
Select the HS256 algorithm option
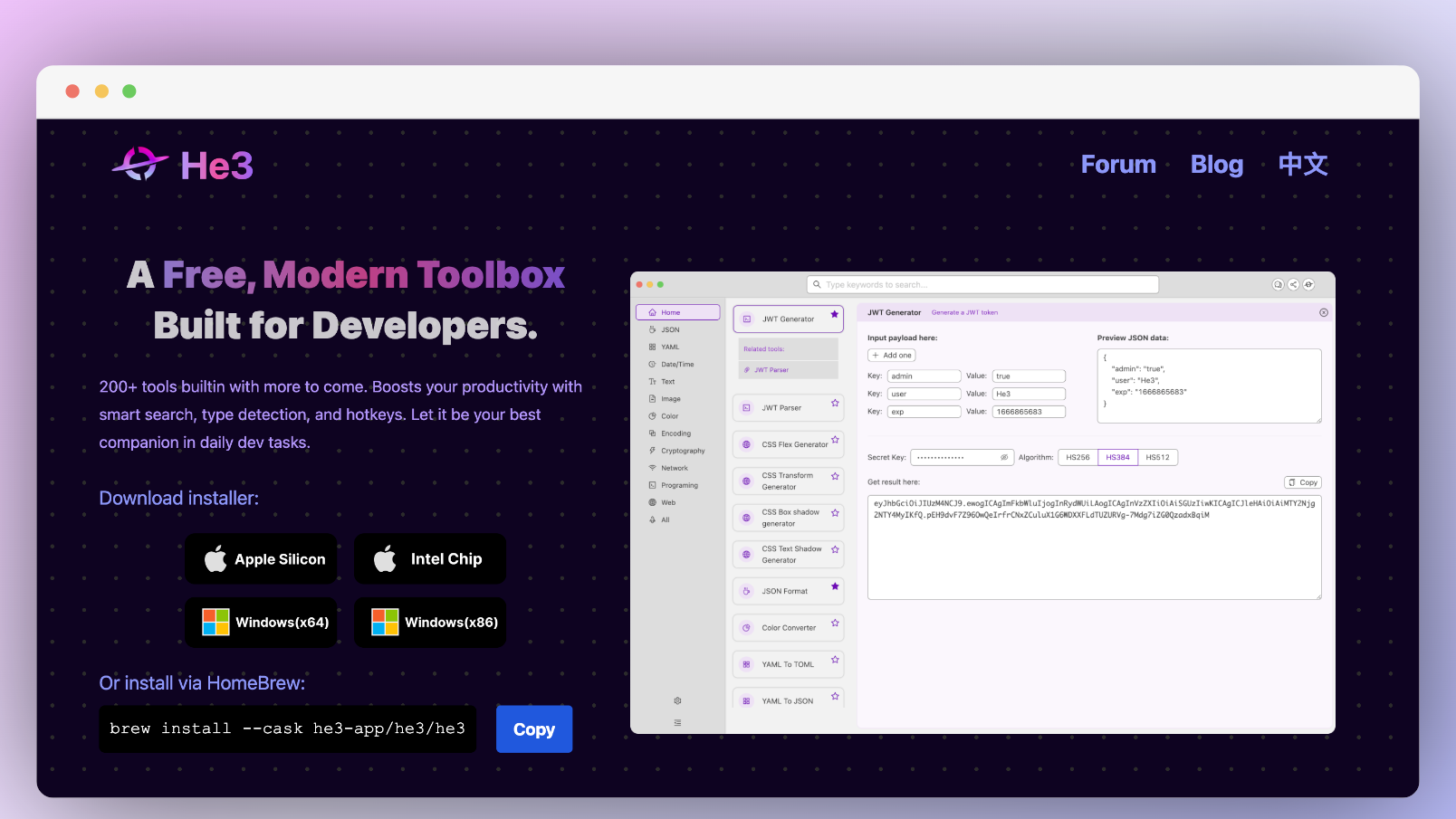click(x=1078, y=457)
